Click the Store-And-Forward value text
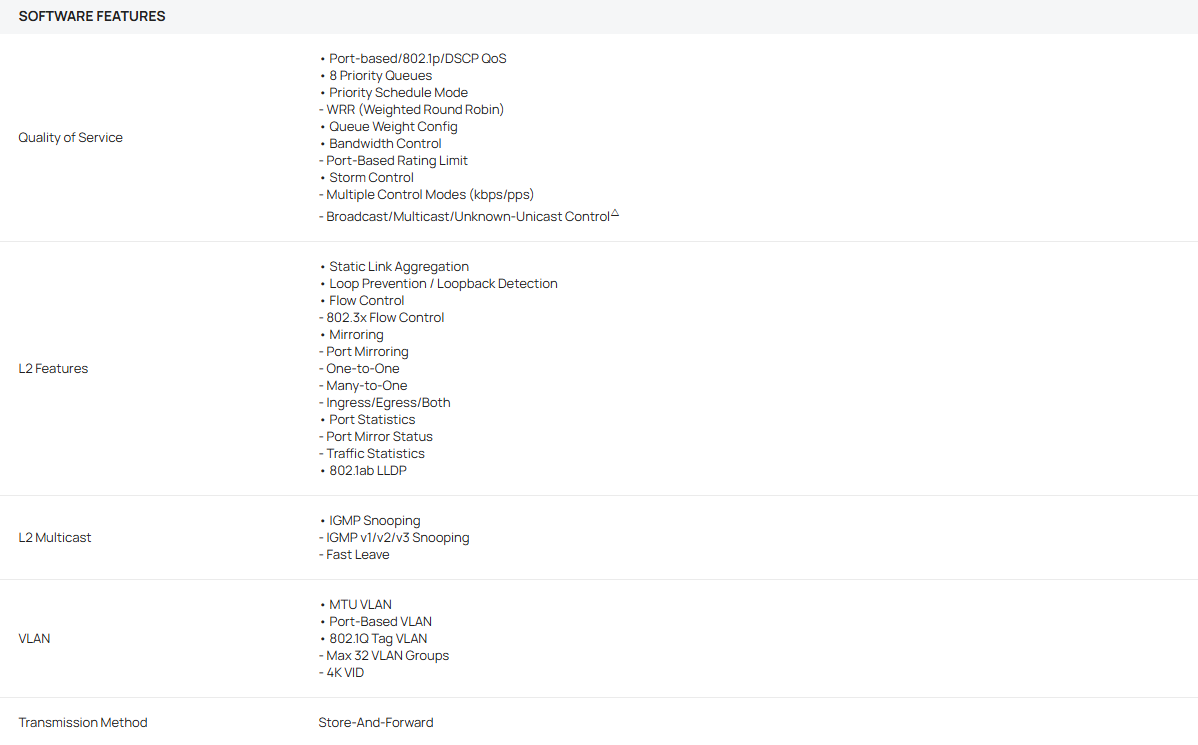 (x=376, y=722)
